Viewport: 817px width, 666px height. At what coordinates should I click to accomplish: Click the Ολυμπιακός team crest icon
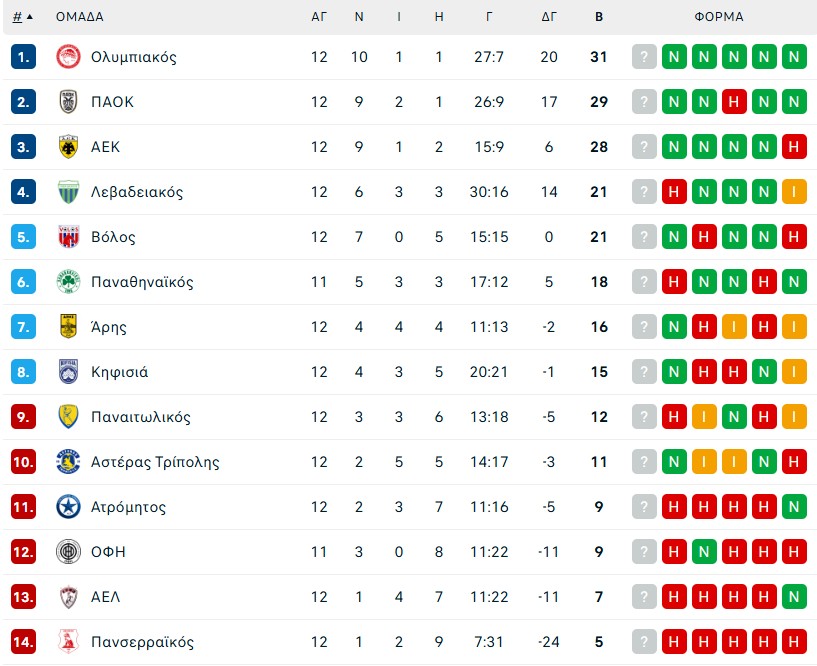coord(68,57)
